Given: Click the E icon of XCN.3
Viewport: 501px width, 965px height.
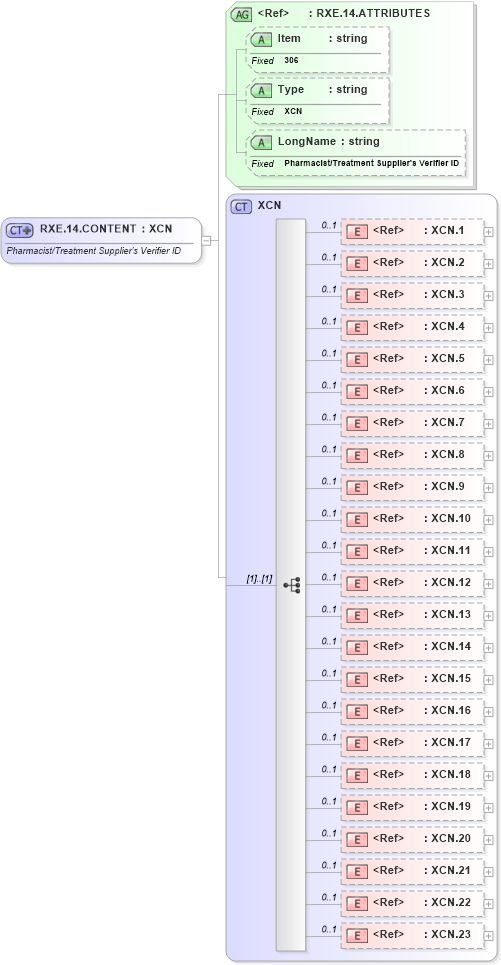Looking at the screenshot, I should (x=357, y=295).
